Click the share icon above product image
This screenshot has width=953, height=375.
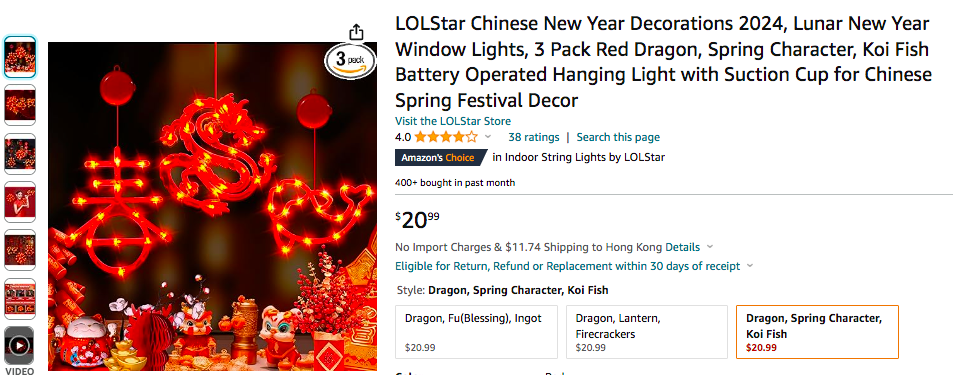tap(356, 32)
